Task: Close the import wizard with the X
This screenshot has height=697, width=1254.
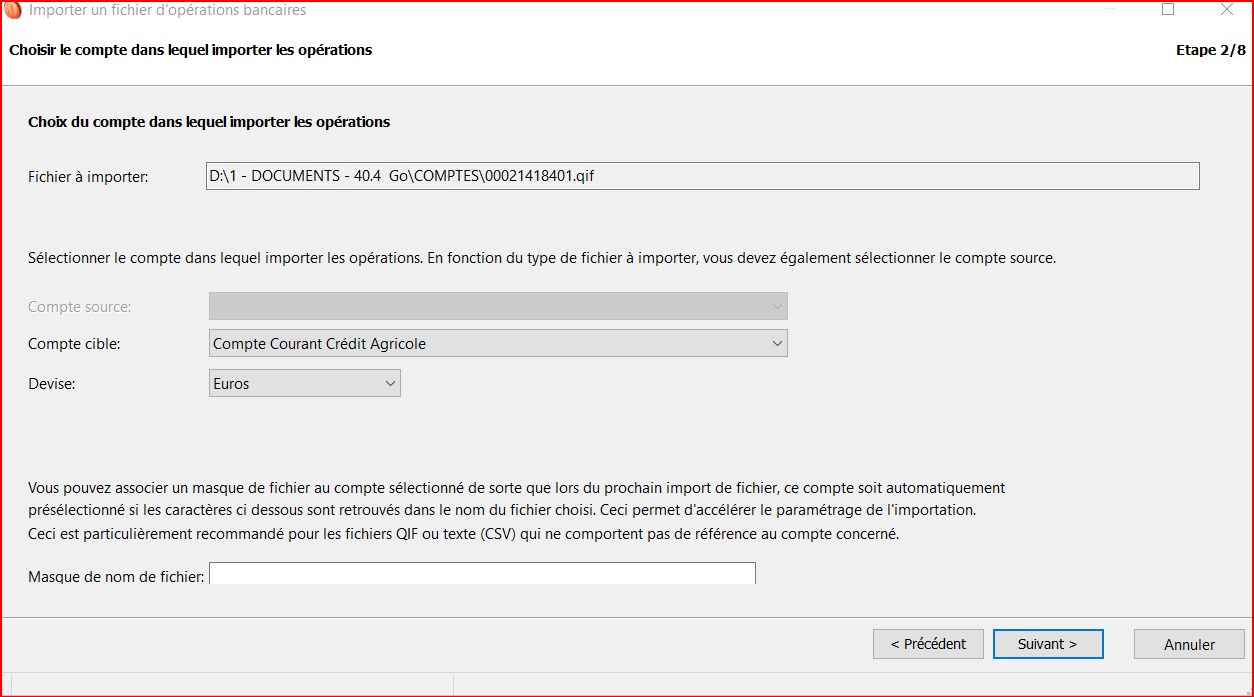Action: pyautogui.click(x=1227, y=9)
